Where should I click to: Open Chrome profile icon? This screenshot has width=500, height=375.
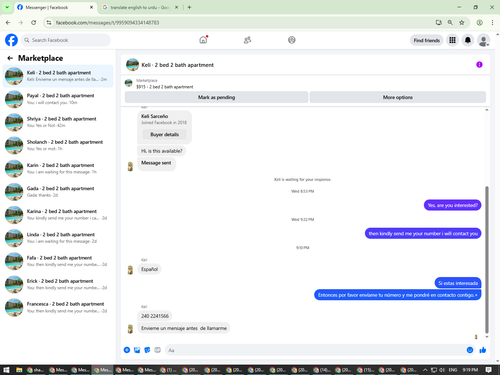click(x=479, y=23)
